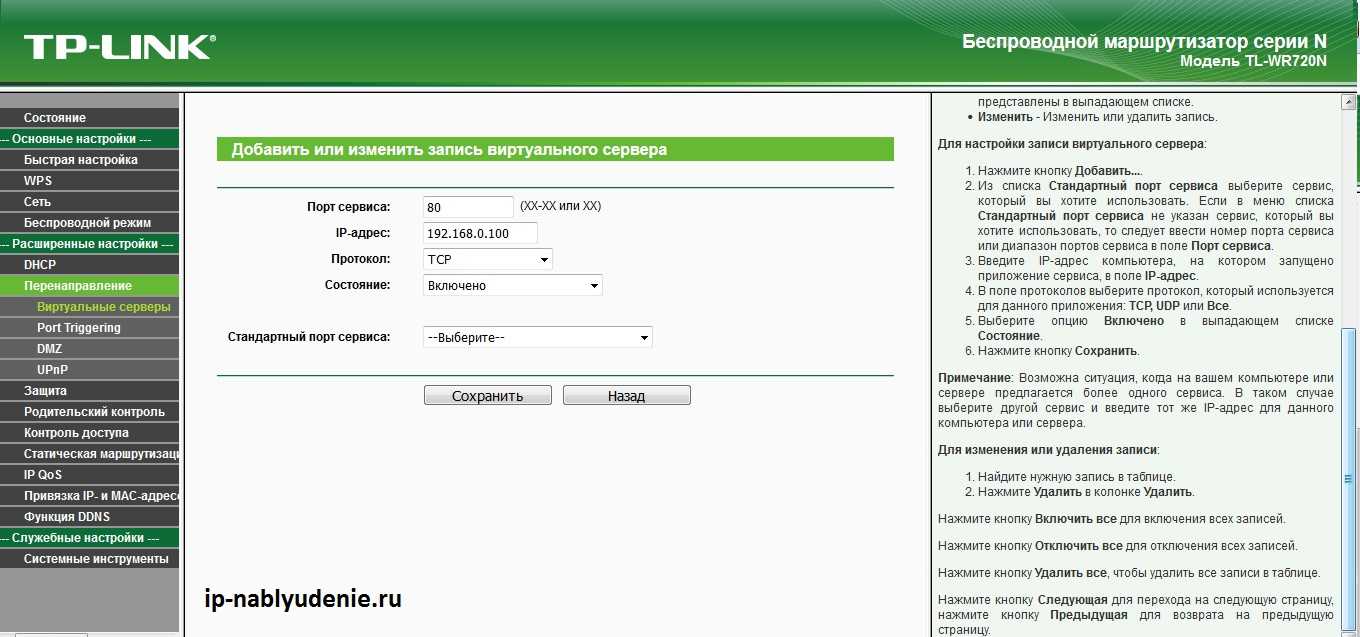Open the Сеть menu section
Viewport: 1360px width, 637px height.
(x=37, y=202)
